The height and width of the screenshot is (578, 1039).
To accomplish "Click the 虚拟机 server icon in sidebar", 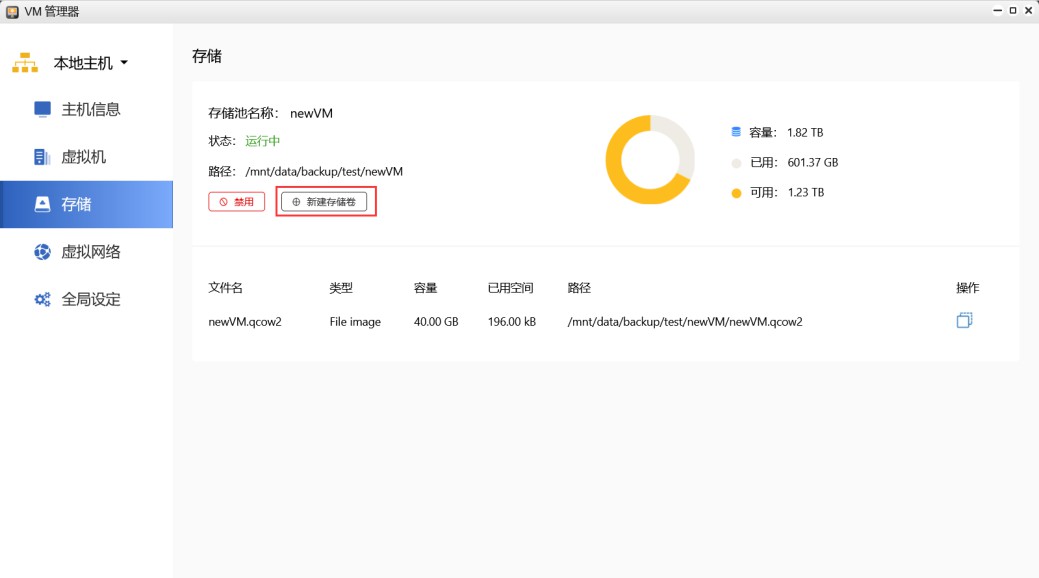I will [x=42, y=157].
